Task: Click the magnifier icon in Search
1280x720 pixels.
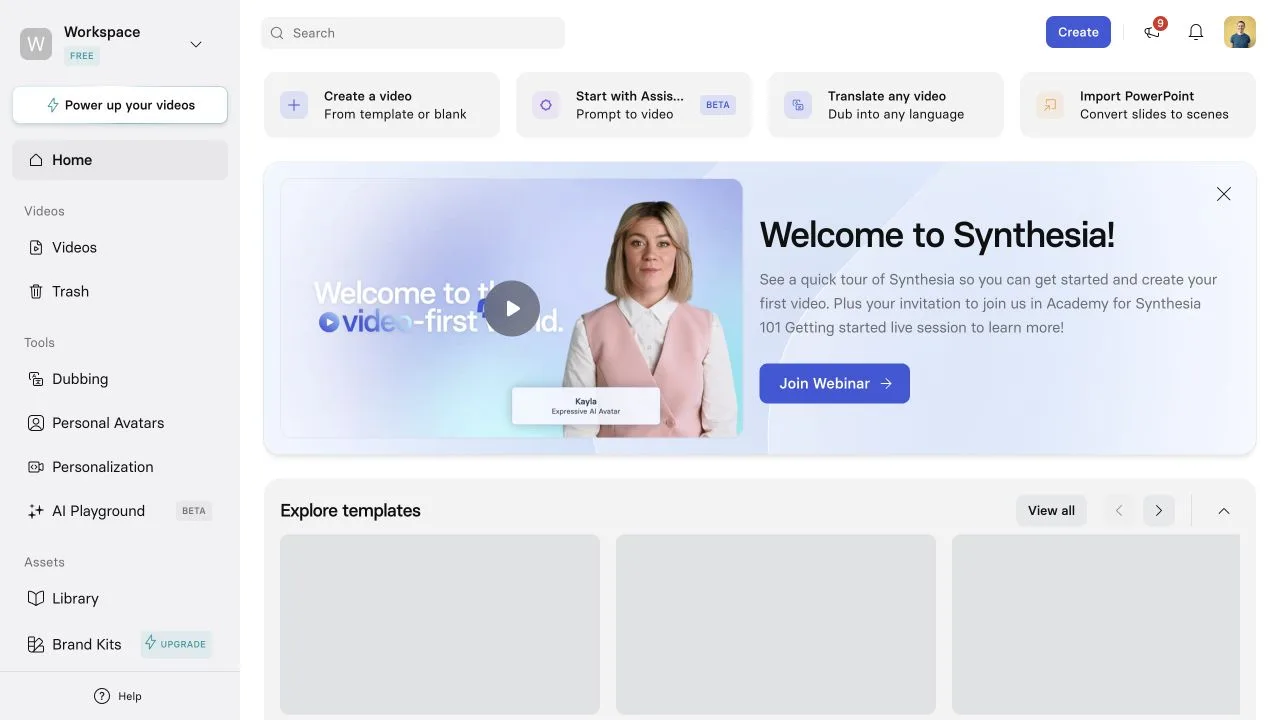Action: 278,33
